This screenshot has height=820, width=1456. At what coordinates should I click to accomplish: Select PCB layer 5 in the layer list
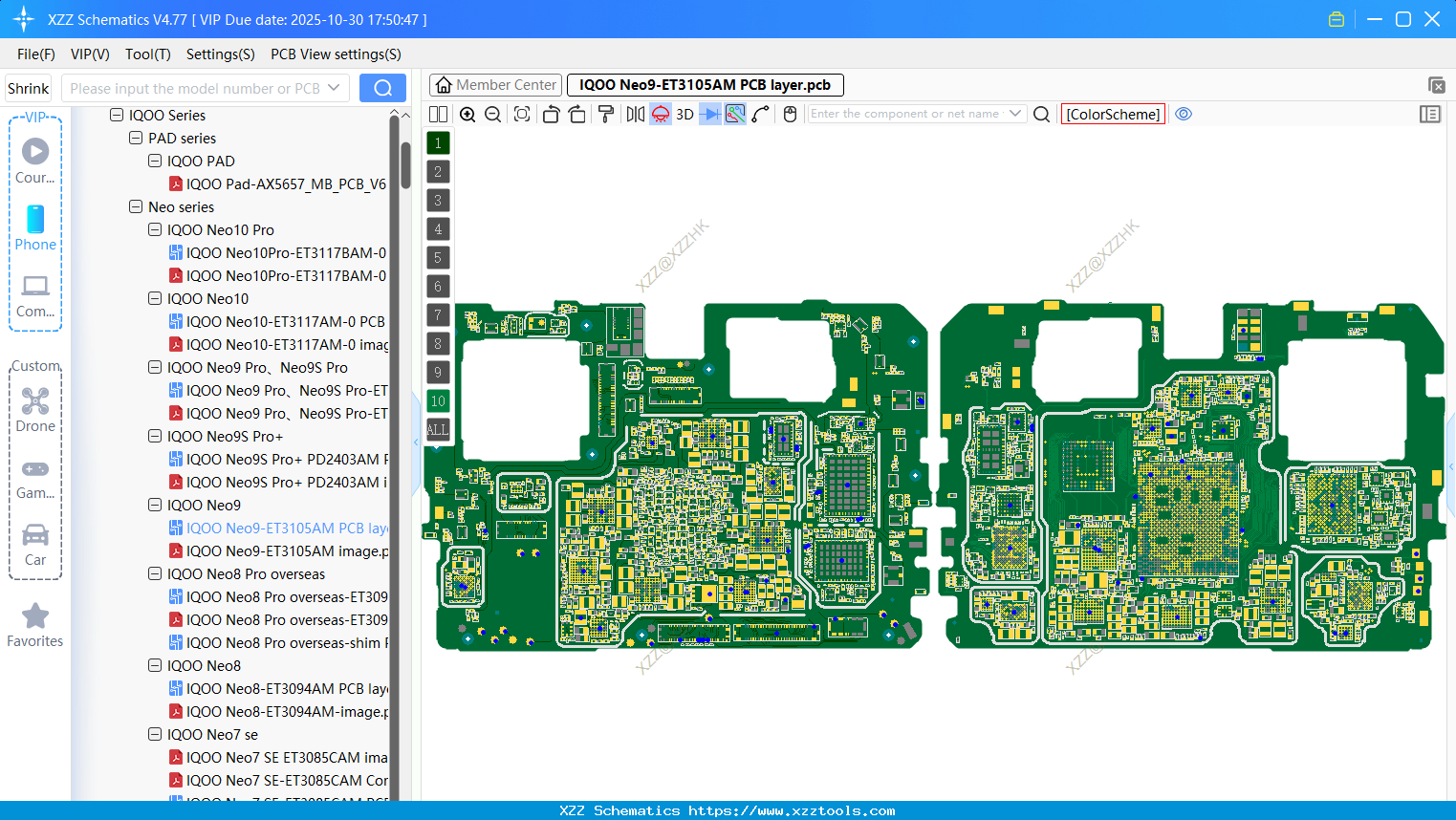coord(438,258)
